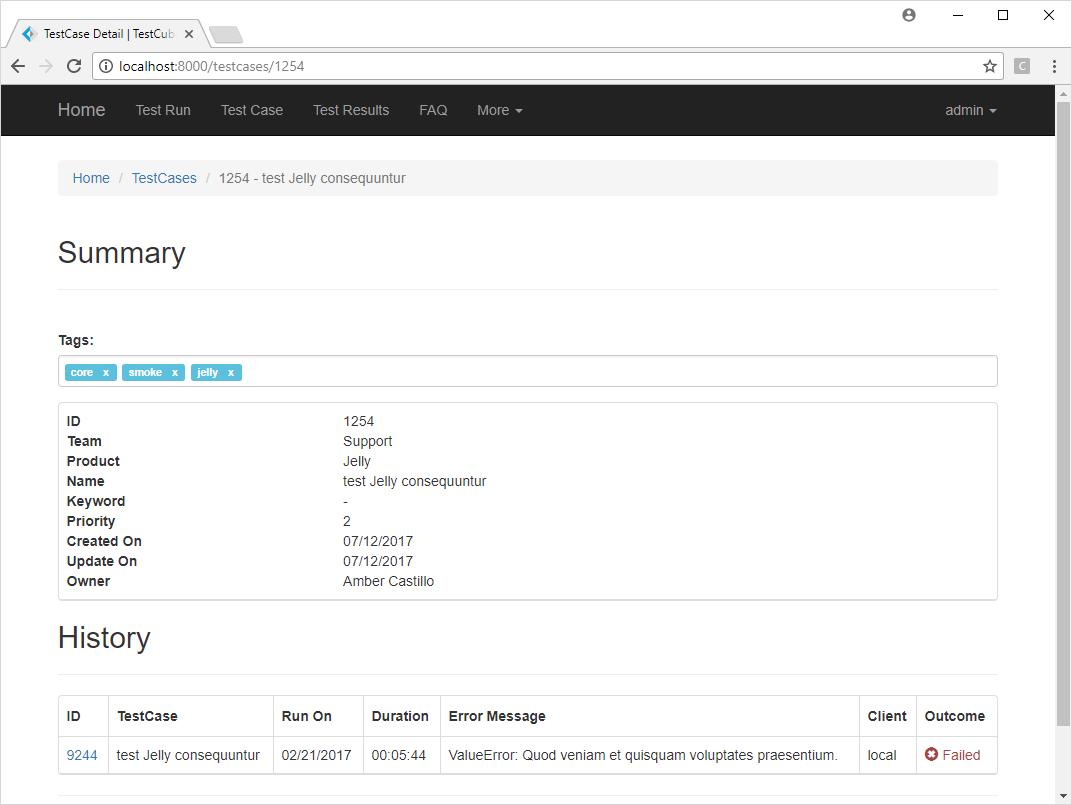
Task: Click the red Failed outcome icon
Action: click(x=931, y=754)
